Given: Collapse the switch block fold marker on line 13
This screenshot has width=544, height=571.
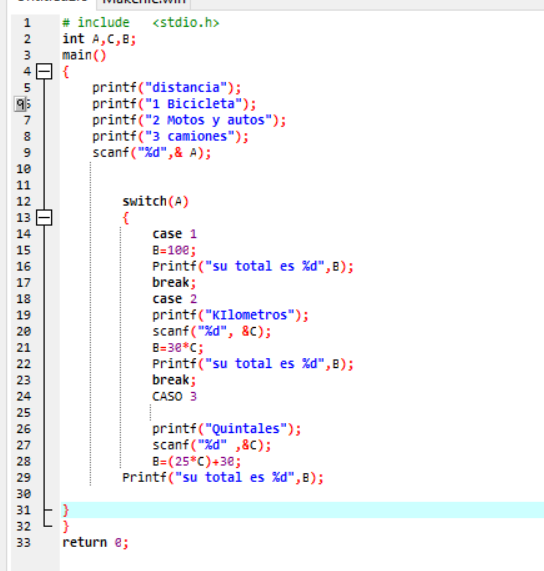Looking at the screenshot, I should tap(44, 218).
